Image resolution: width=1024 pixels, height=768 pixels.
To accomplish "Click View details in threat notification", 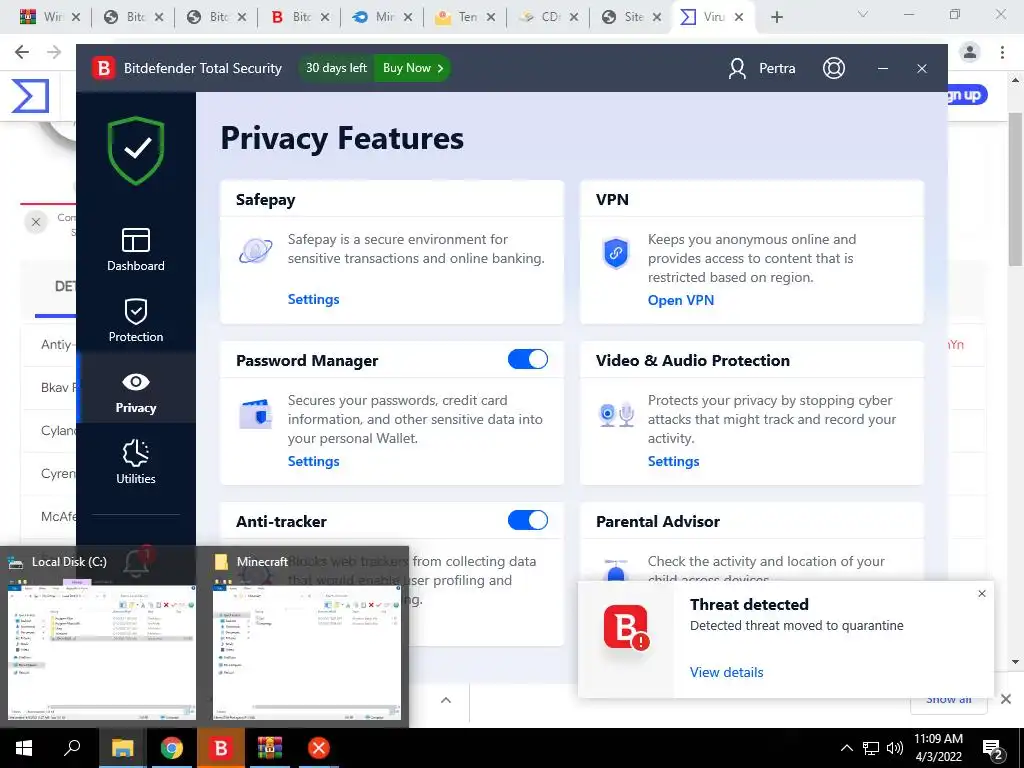I will (726, 672).
